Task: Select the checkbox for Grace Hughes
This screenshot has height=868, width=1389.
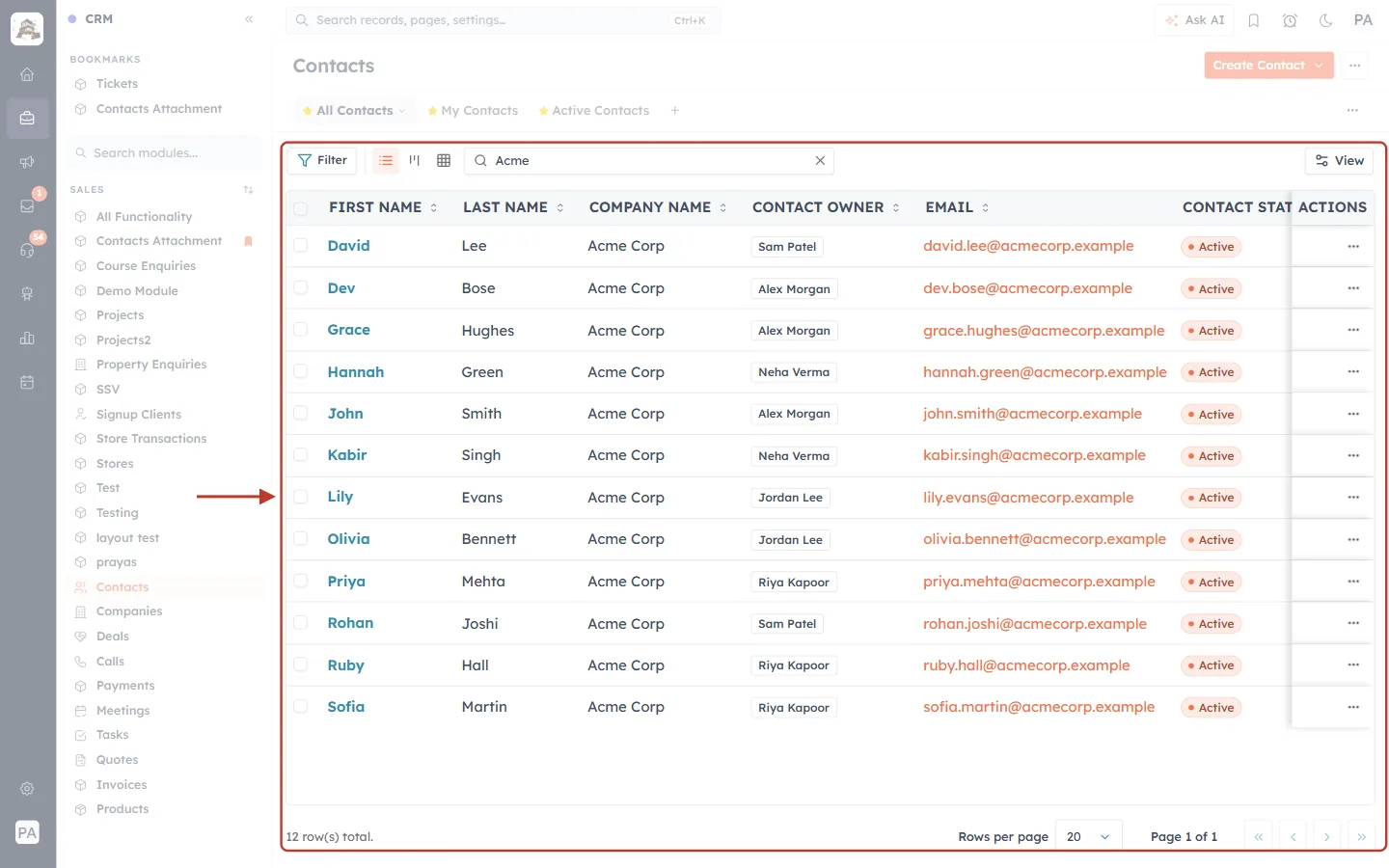Action: point(301,330)
